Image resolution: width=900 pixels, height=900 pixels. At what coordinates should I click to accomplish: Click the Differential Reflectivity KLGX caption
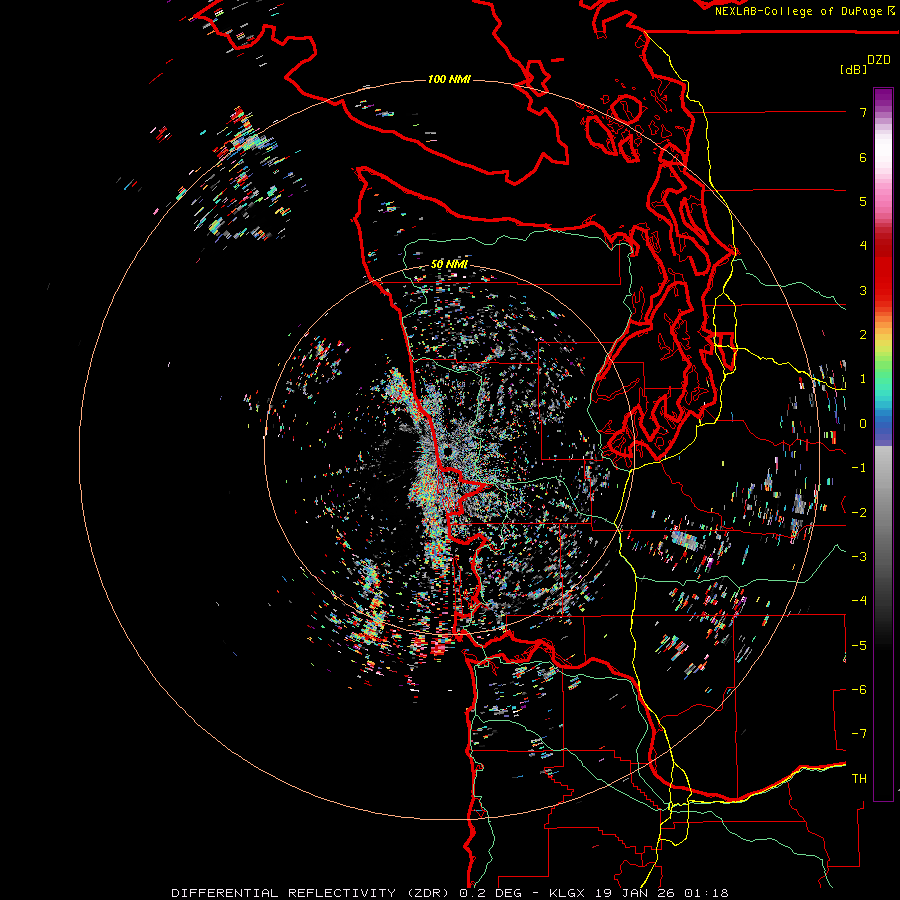pos(450,893)
